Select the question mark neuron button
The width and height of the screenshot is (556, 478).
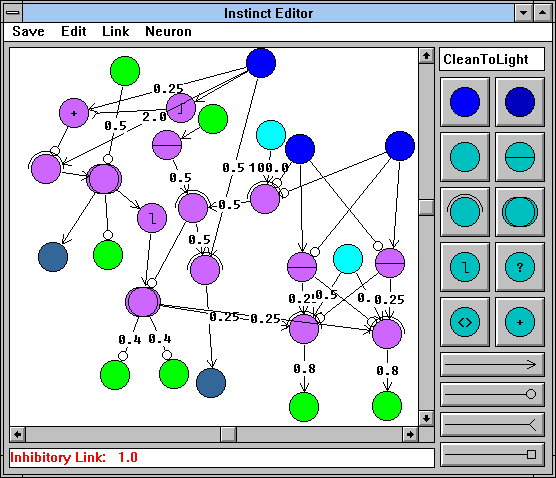(x=520, y=267)
